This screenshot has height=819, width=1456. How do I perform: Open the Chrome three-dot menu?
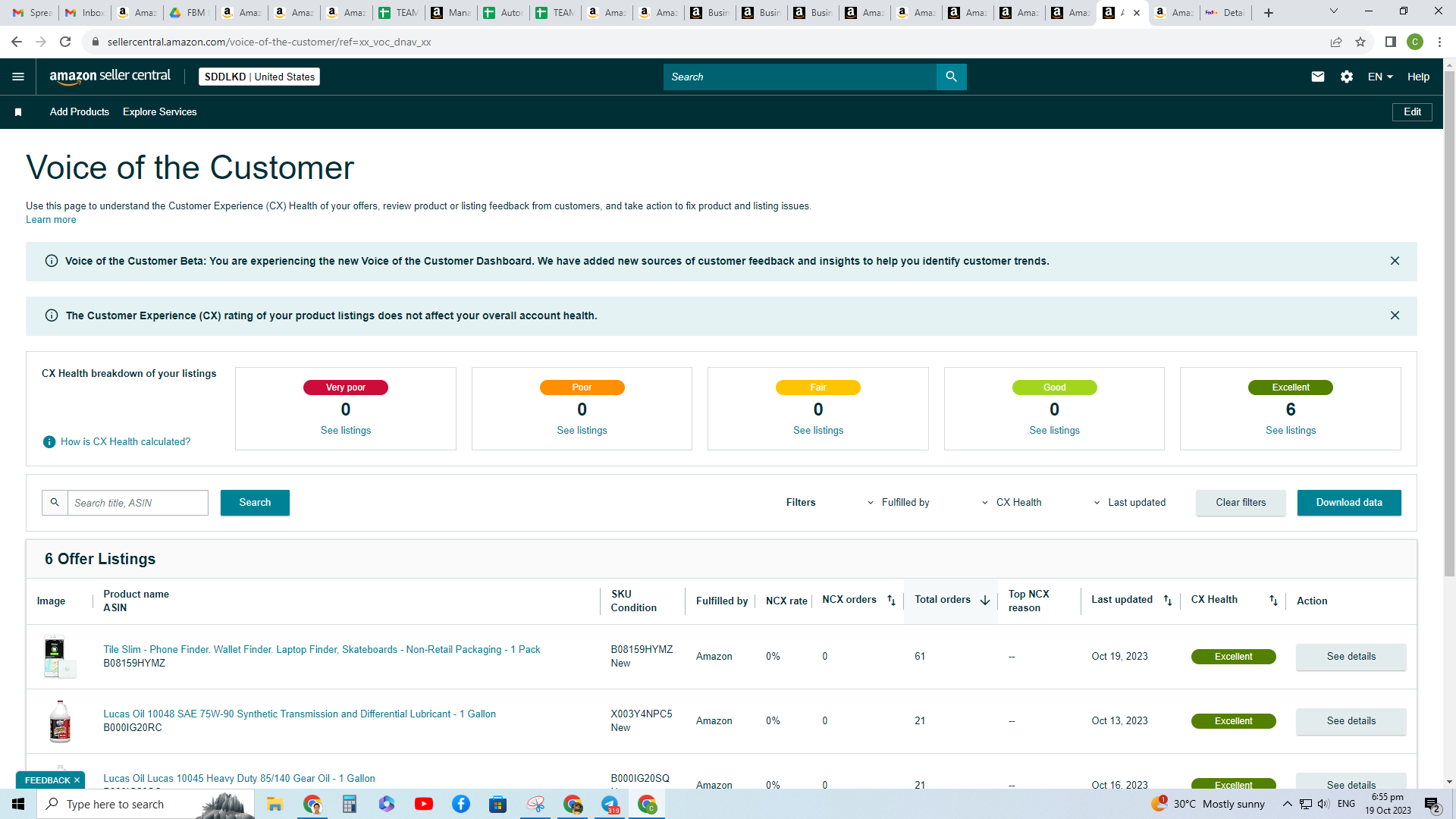1439,42
